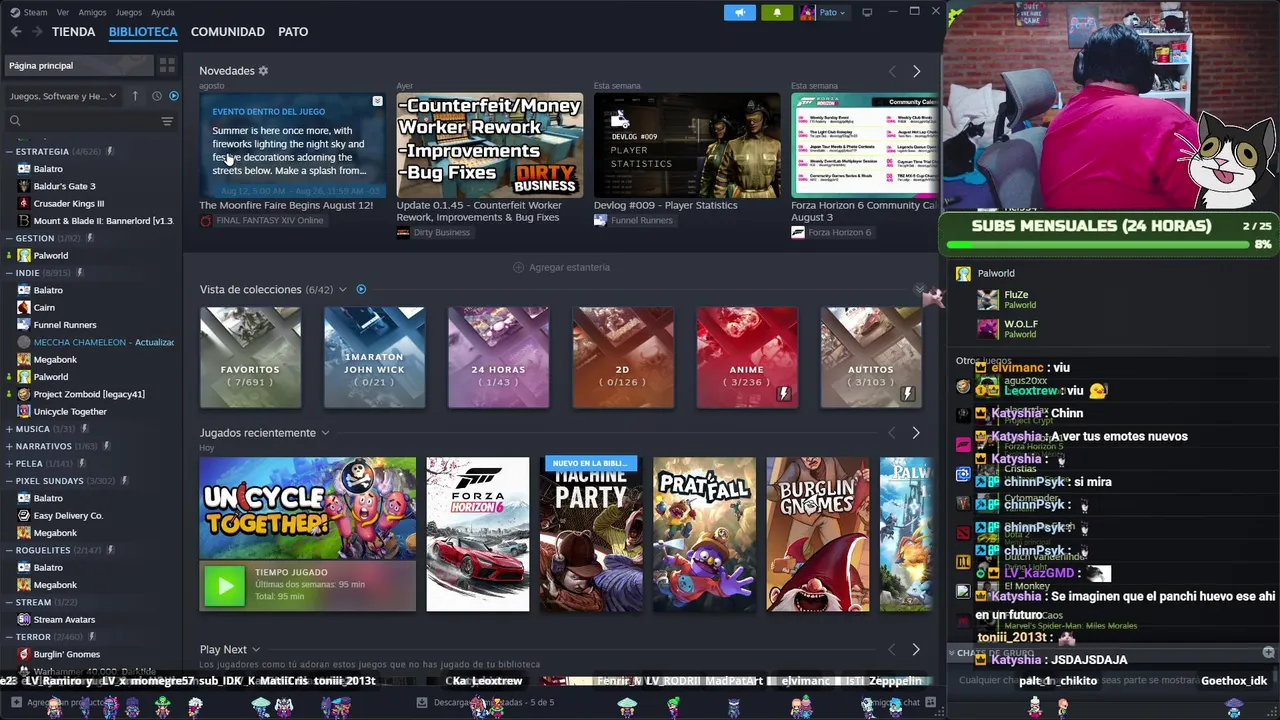1280x720 pixels.
Task: Open the Dirty Business link under the update news
Action: pyautogui.click(x=433, y=233)
